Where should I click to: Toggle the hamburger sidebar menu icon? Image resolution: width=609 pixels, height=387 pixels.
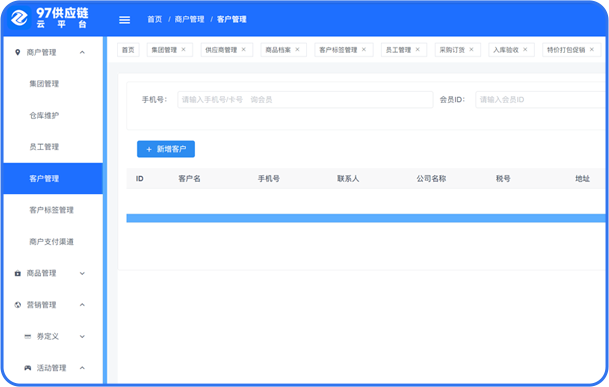click(124, 20)
